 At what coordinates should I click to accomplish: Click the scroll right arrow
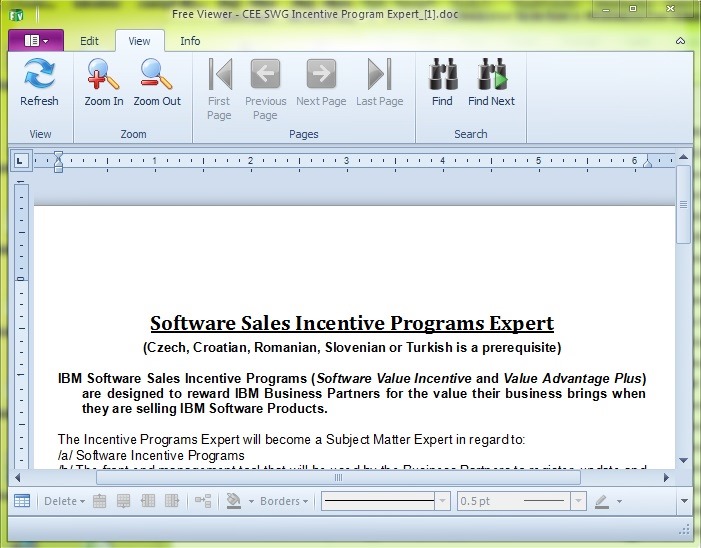coord(667,478)
